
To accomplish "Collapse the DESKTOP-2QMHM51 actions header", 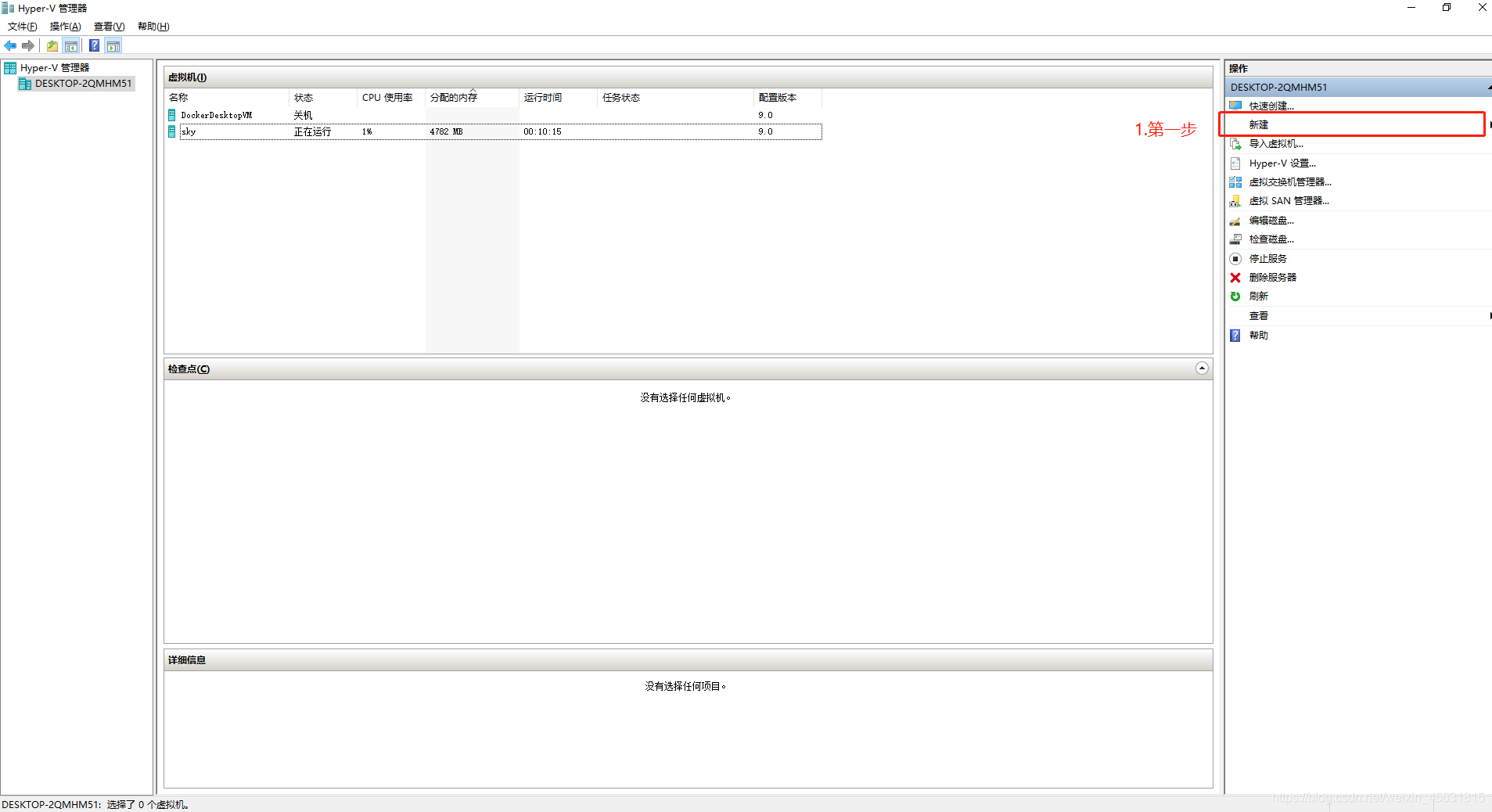I will click(1488, 87).
